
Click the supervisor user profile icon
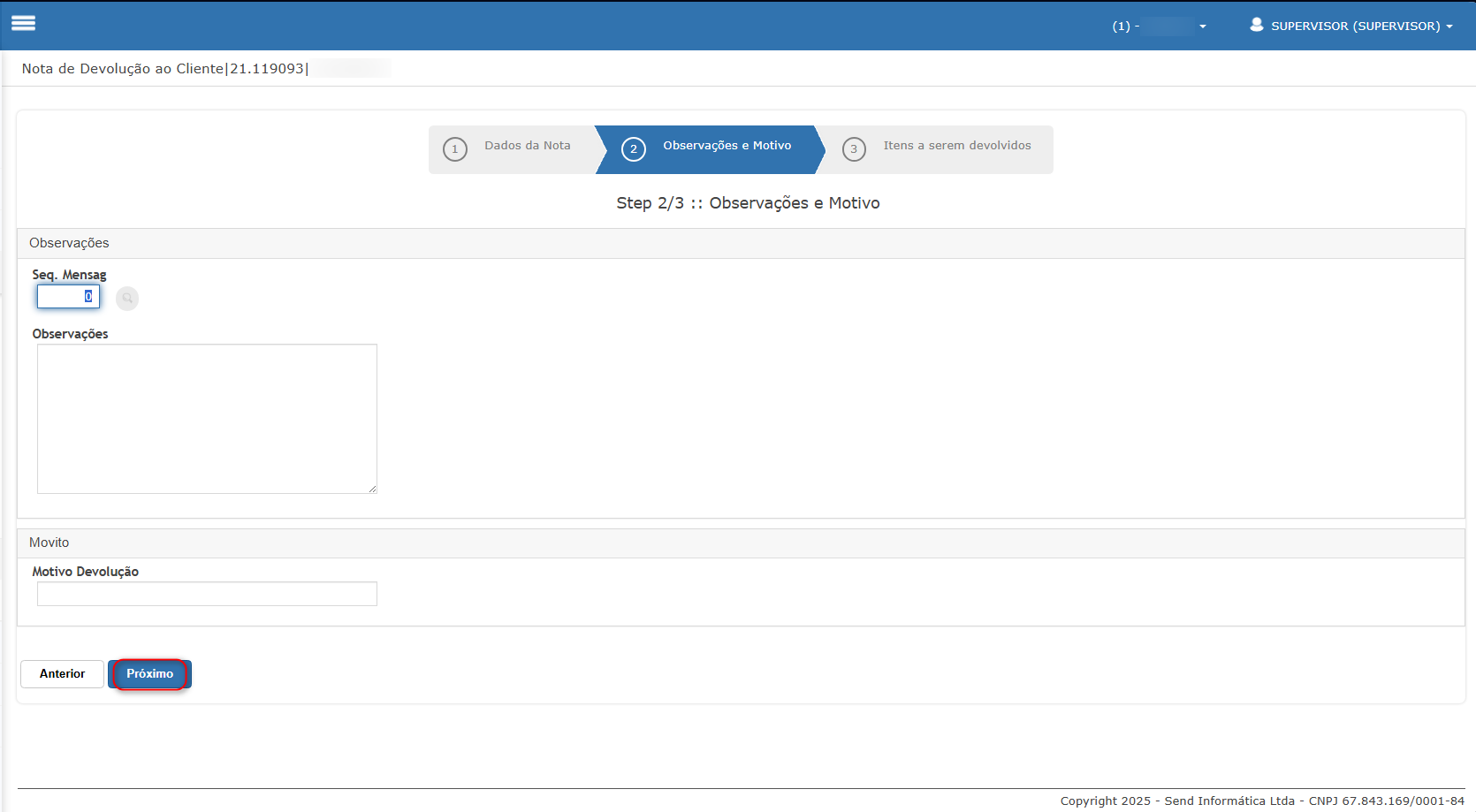point(1256,25)
